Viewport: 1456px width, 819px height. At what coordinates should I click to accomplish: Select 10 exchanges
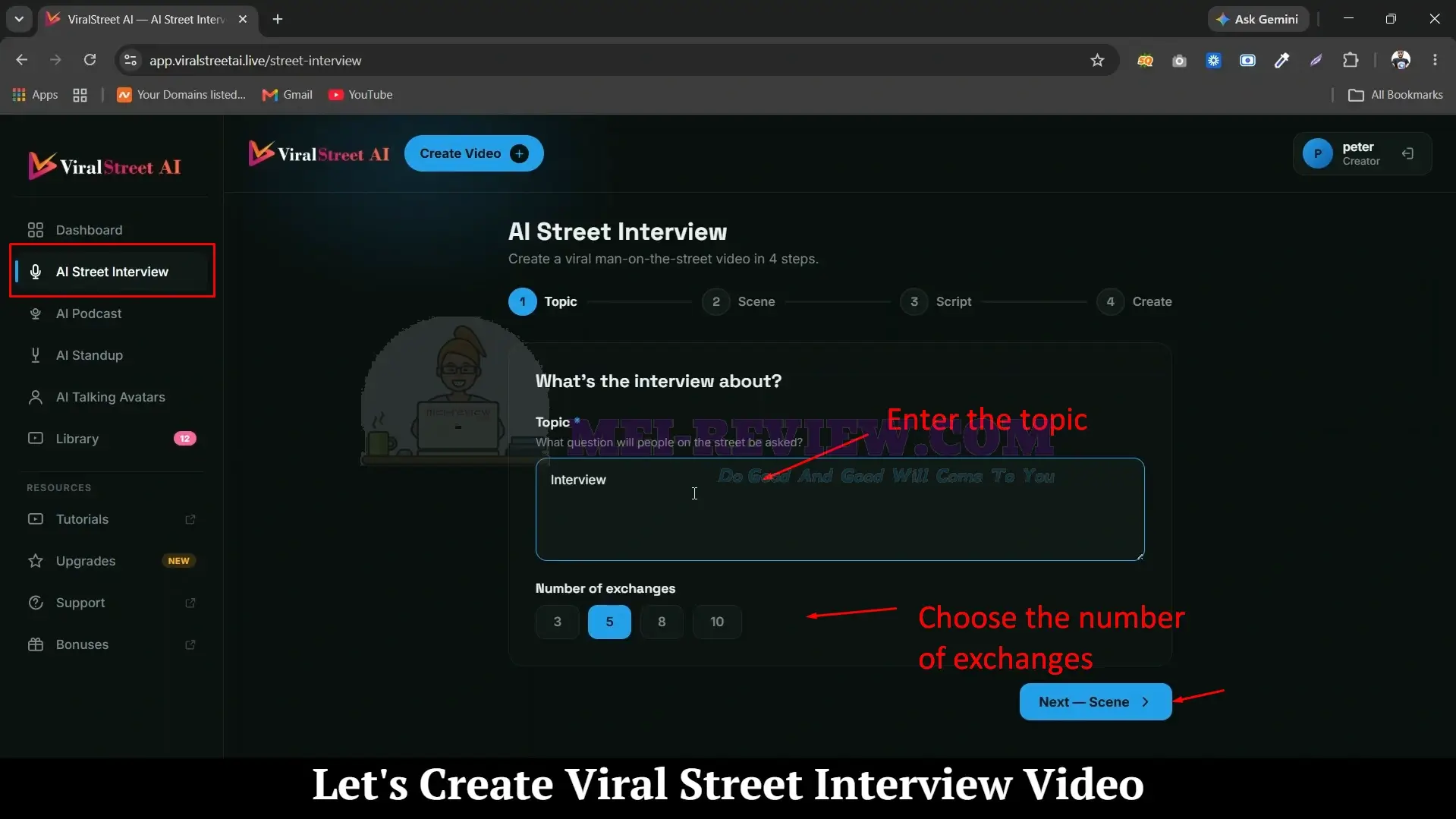pos(717,622)
